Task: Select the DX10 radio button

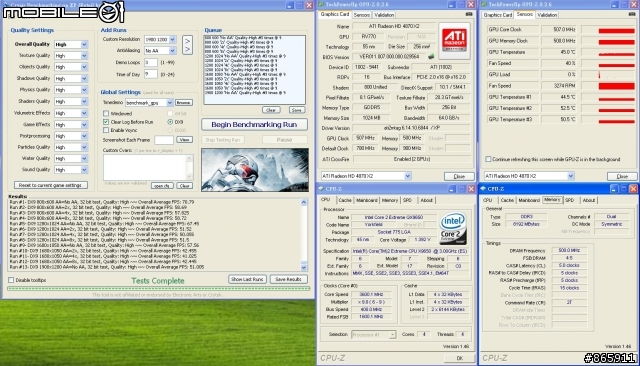Action: click(170, 130)
